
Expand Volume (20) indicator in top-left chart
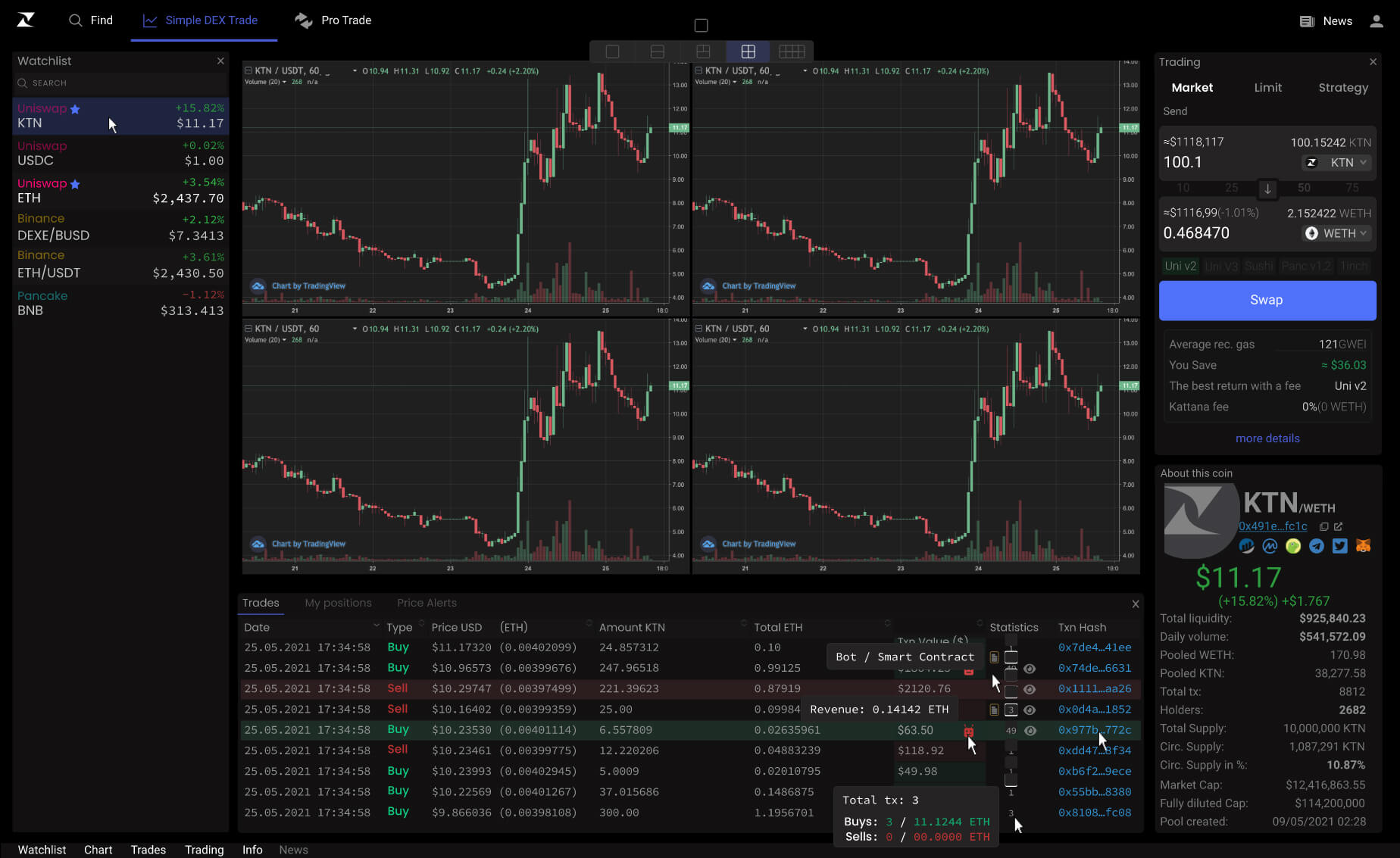tap(284, 82)
